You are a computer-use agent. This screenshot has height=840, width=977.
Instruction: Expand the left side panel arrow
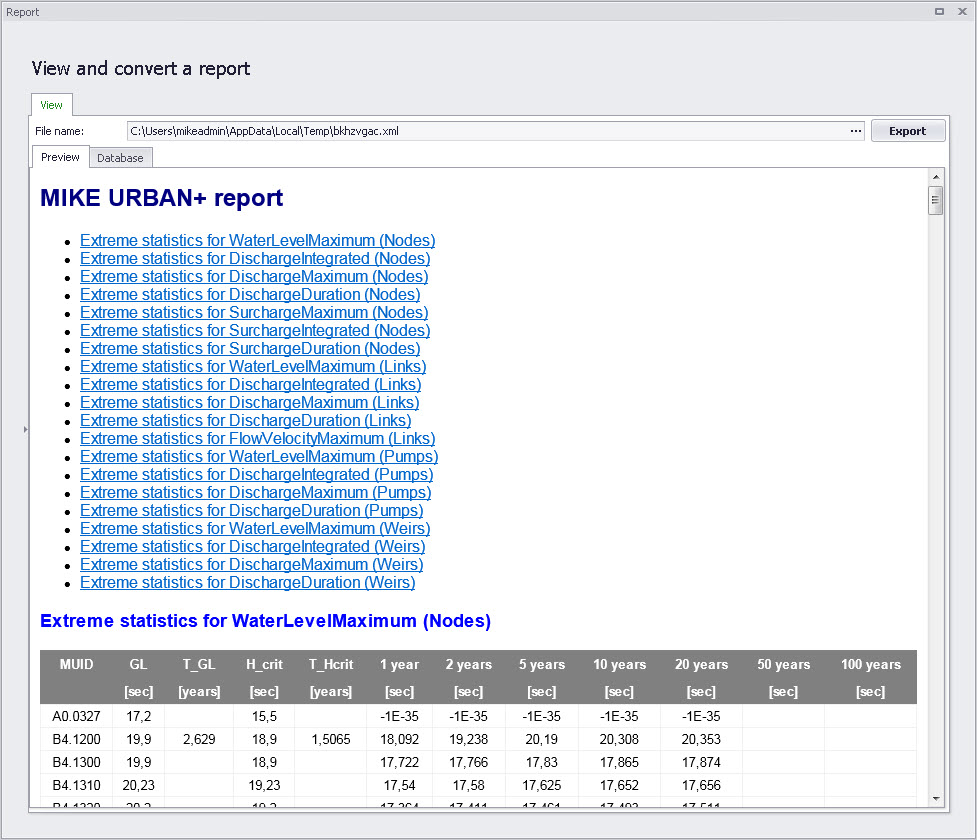pos(26,429)
